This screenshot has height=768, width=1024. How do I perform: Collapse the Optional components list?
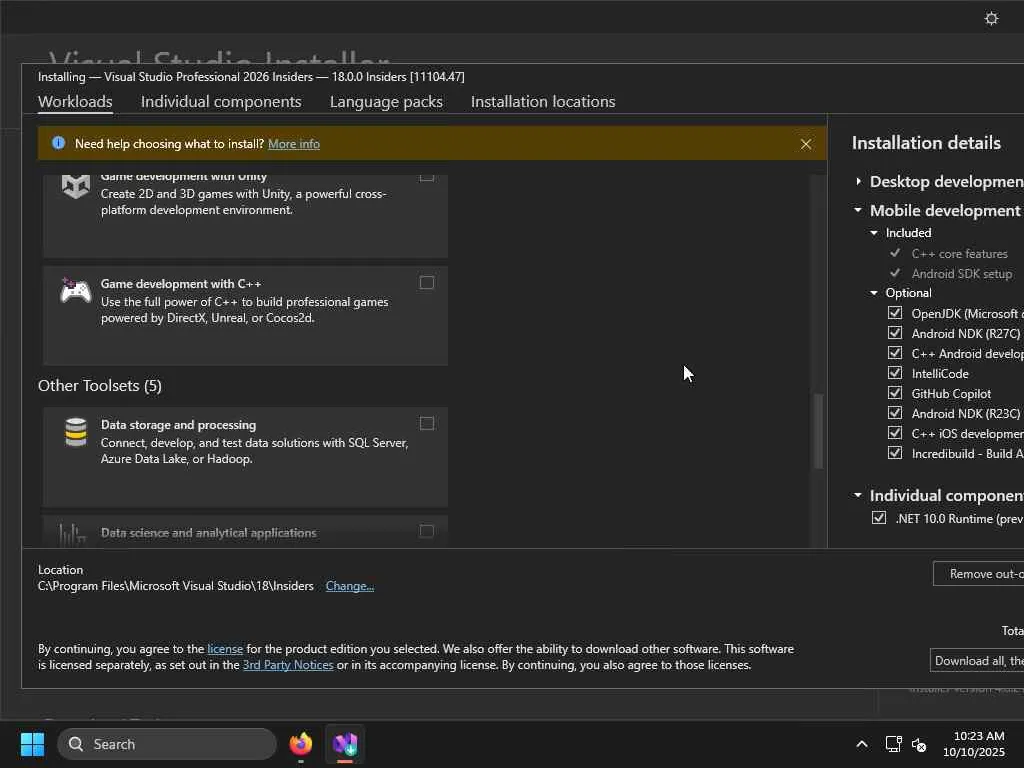(874, 293)
